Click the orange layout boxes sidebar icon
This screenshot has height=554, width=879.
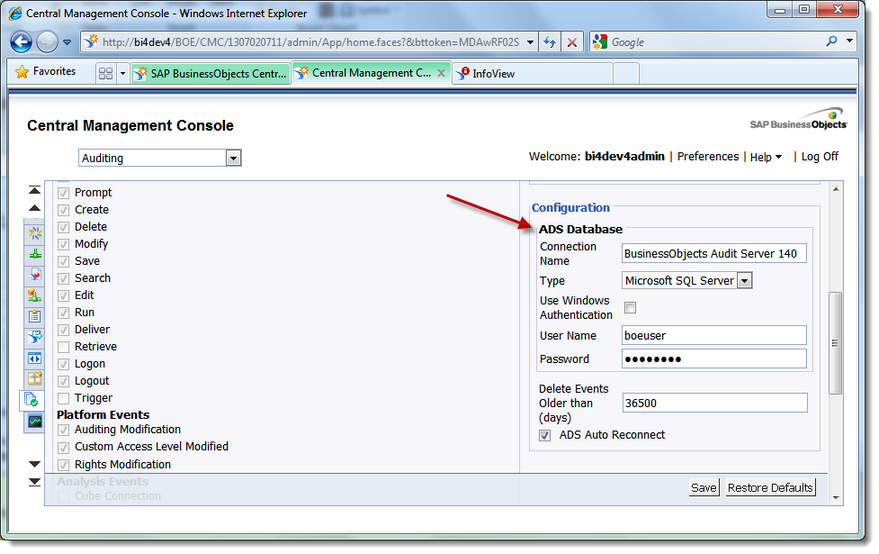coord(35,379)
